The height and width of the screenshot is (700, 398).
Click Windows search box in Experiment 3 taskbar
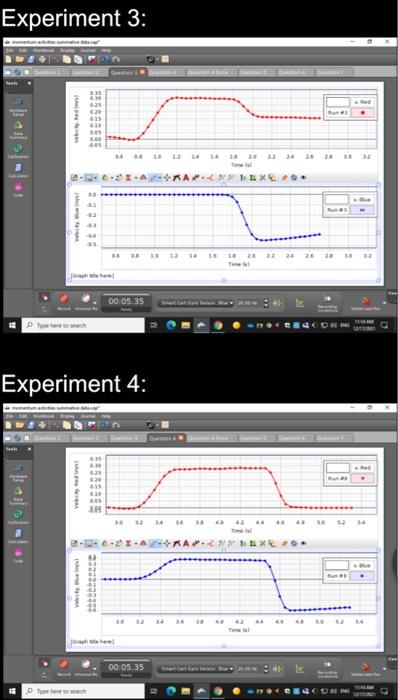click(83, 326)
